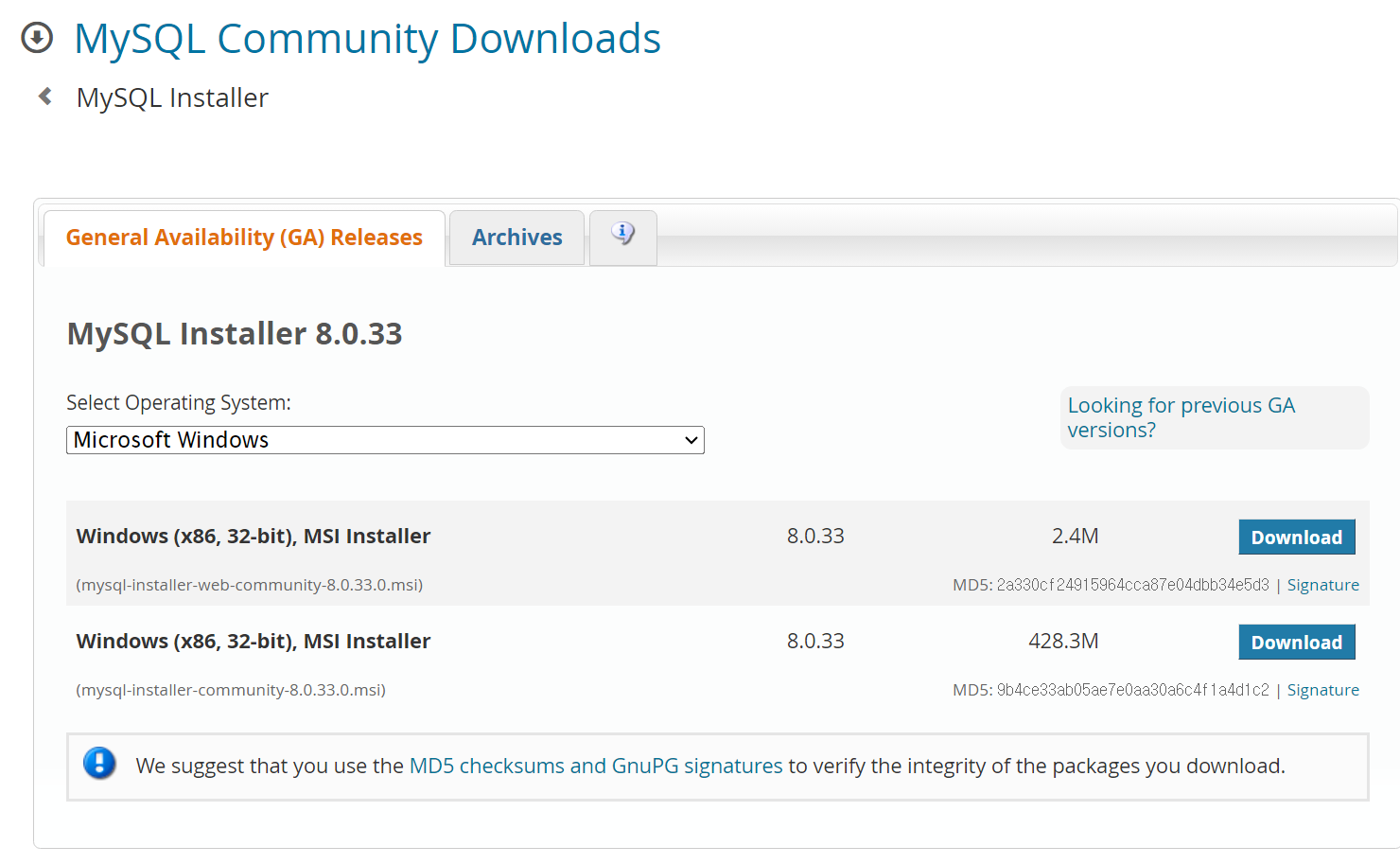Click MD5 hash starting with 9b4ce33

coord(1132,690)
